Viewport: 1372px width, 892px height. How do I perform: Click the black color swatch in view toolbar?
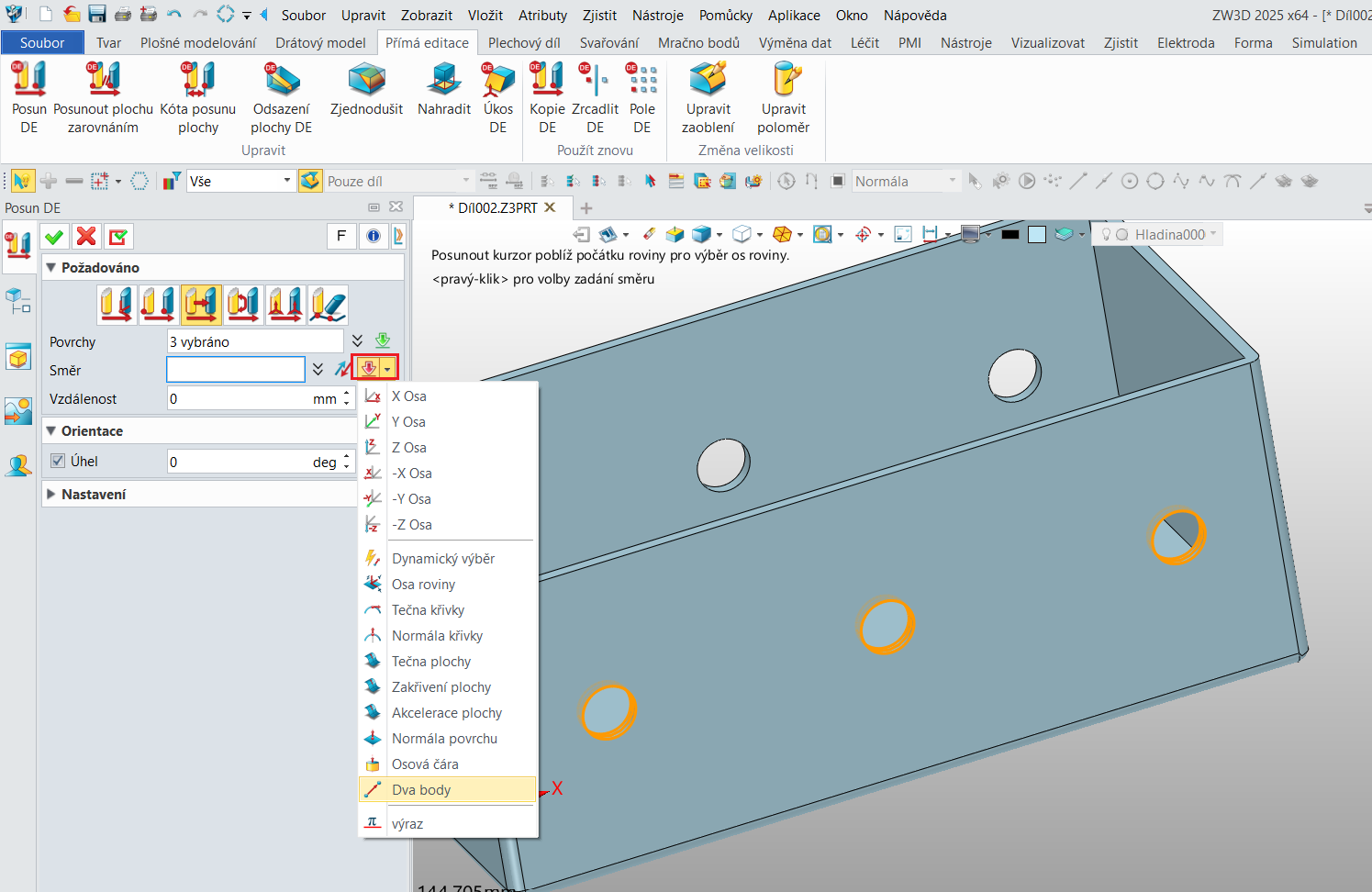pyautogui.click(x=1010, y=235)
